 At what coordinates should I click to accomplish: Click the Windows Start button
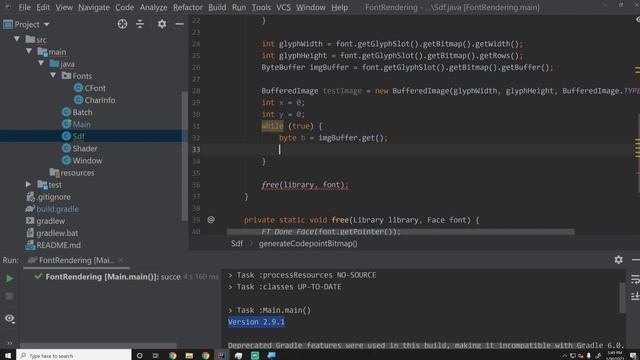click(8, 356)
